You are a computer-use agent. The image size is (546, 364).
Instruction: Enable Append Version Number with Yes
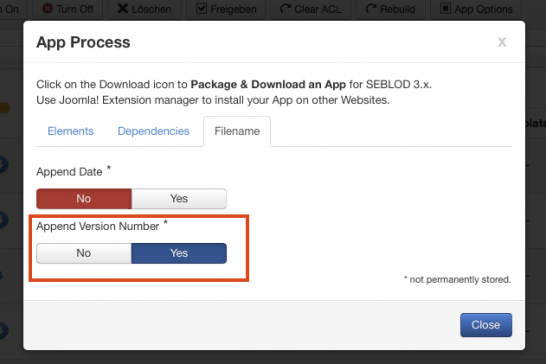[x=179, y=253]
